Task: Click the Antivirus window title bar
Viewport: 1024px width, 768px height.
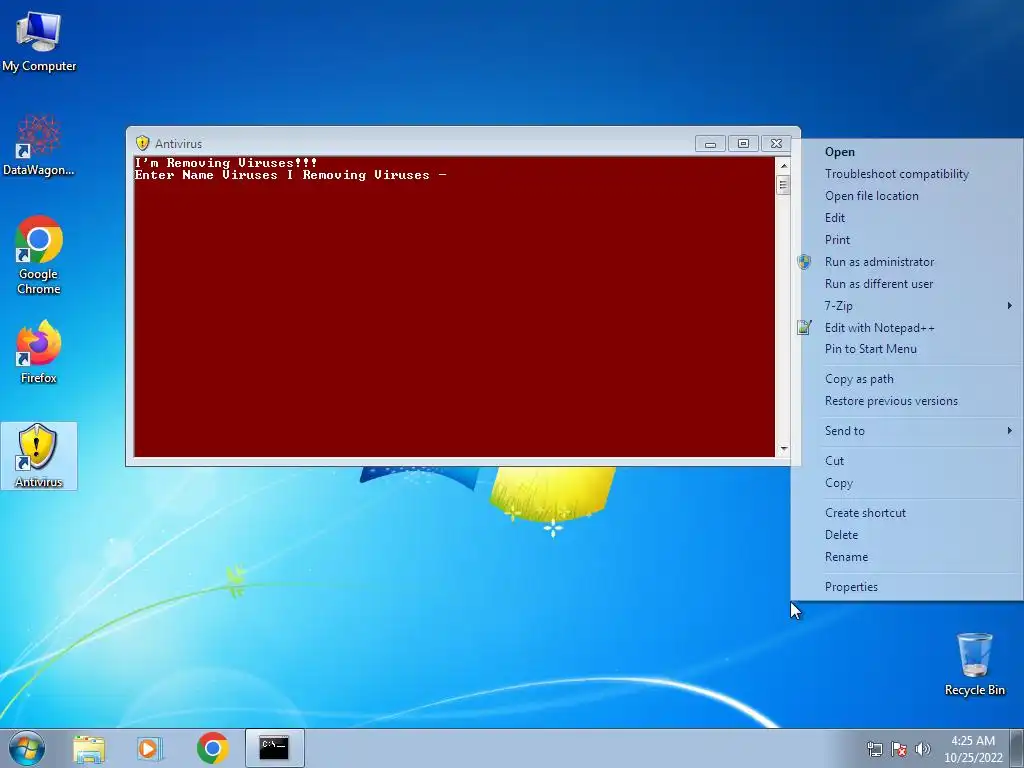Action: (418, 143)
